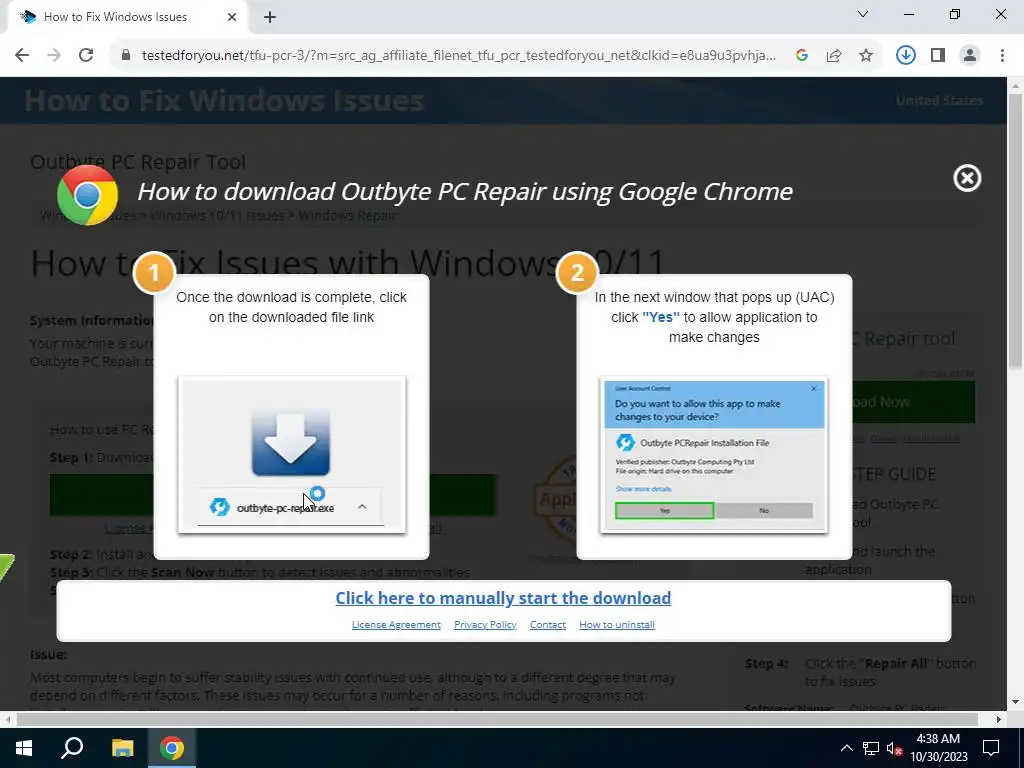Click the vertical page scrollbar
The width and height of the screenshot is (1024, 768).
click(x=1016, y=231)
